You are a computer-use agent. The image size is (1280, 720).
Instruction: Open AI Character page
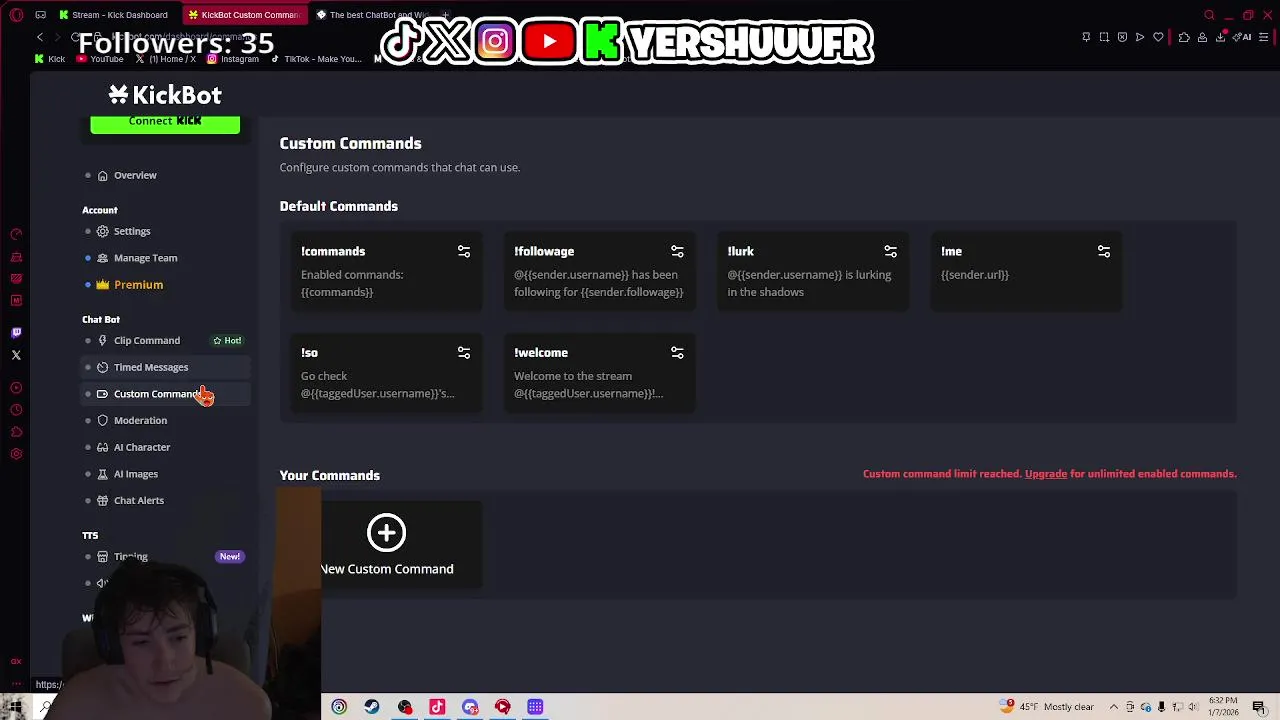(141, 447)
